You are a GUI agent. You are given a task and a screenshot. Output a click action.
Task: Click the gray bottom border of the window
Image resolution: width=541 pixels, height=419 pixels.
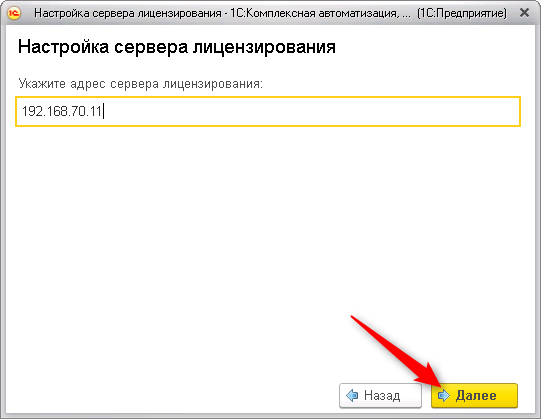pos(270,416)
